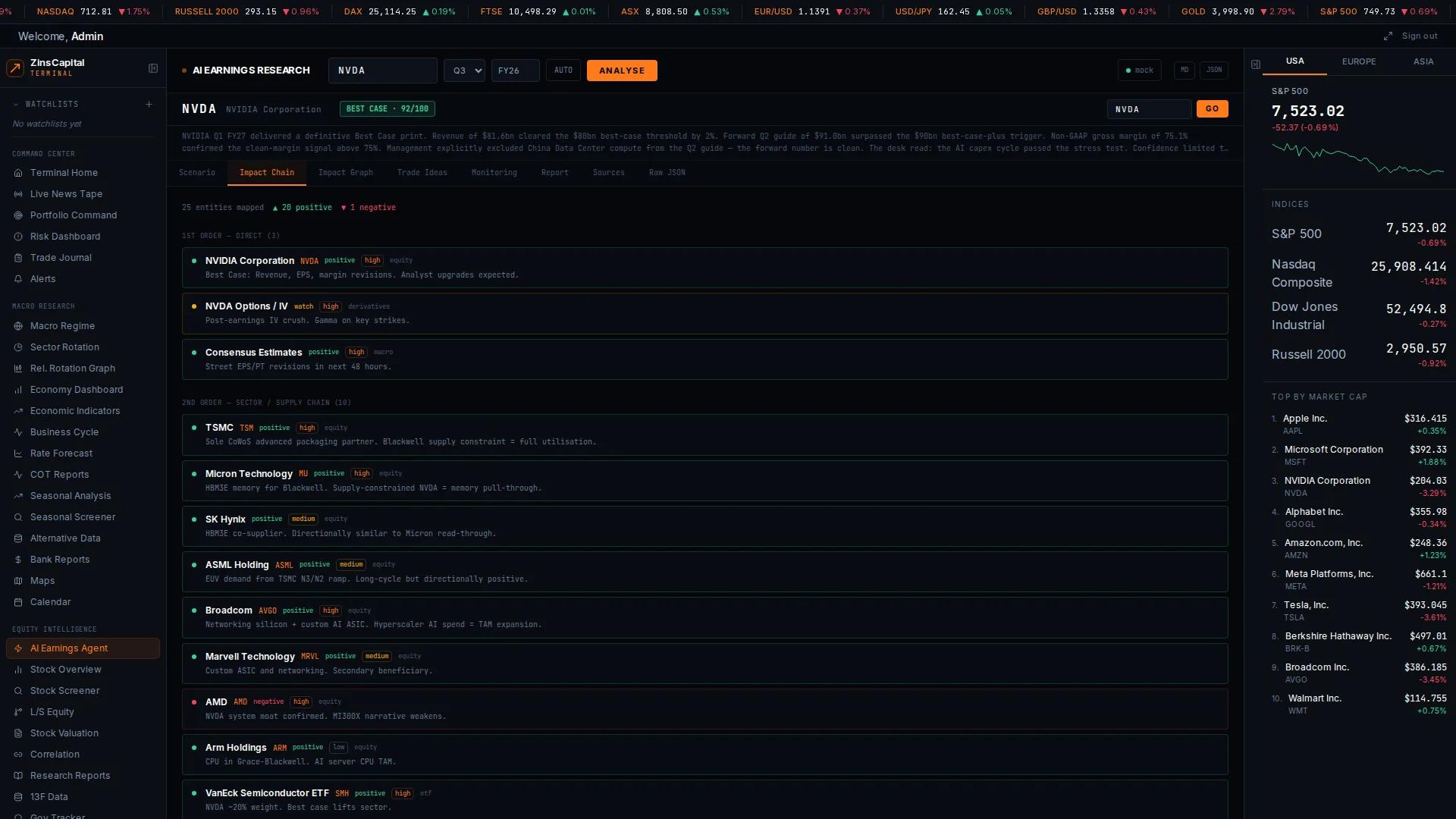The height and width of the screenshot is (819, 1456).
Task: Click the GO button
Action: (1213, 109)
